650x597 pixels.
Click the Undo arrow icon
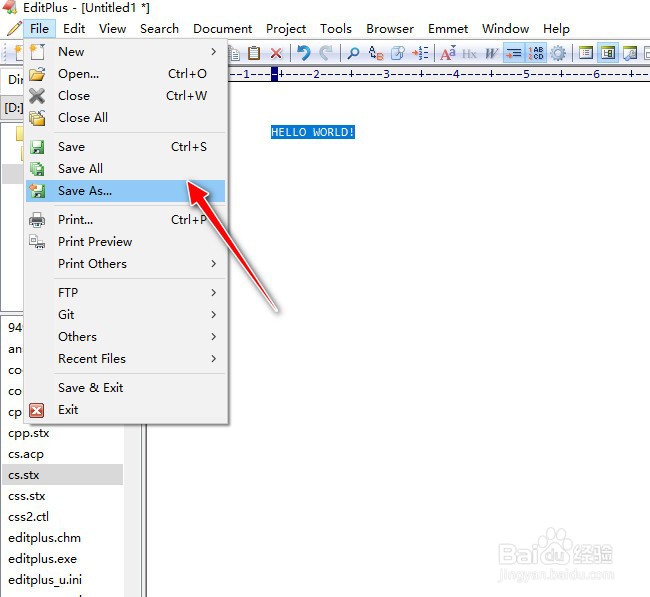(304, 53)
